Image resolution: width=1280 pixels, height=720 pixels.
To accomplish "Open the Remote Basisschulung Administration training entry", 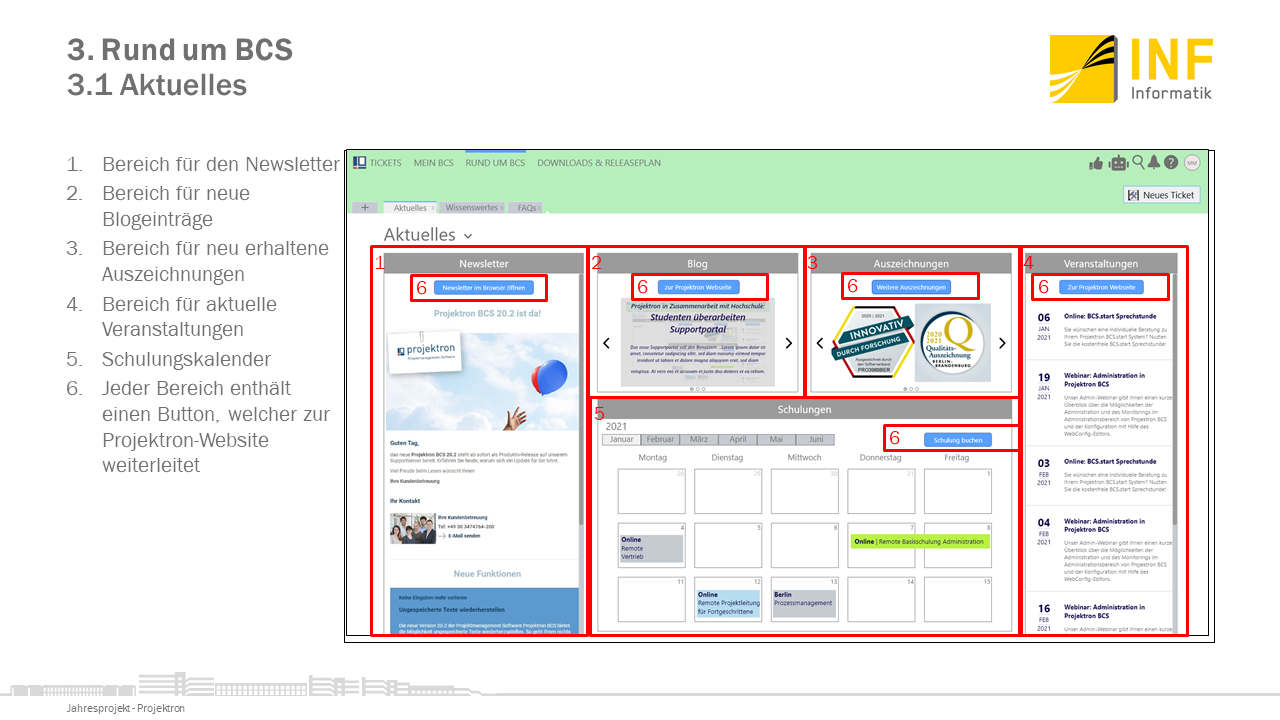I will 919,541.
